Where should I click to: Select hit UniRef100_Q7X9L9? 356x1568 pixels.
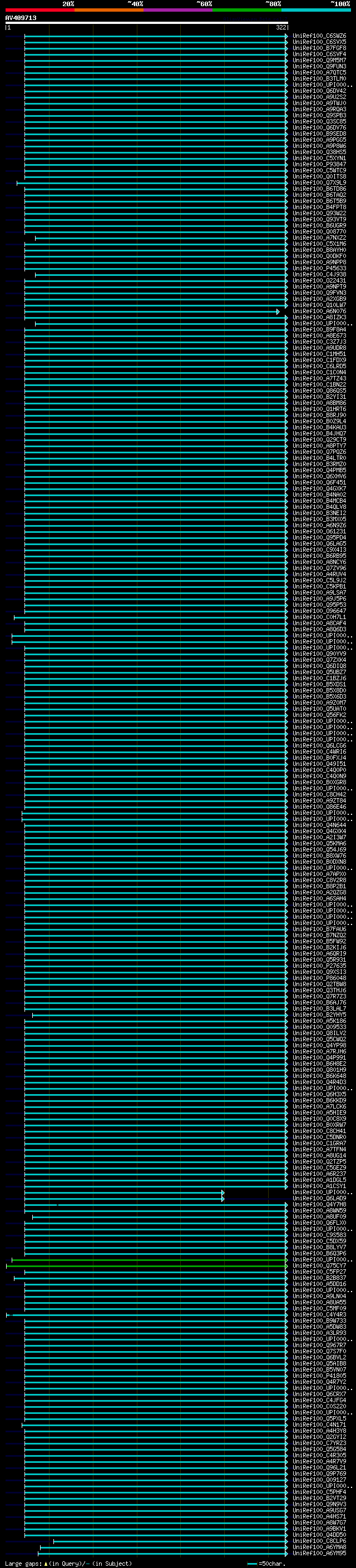point(319,183)
